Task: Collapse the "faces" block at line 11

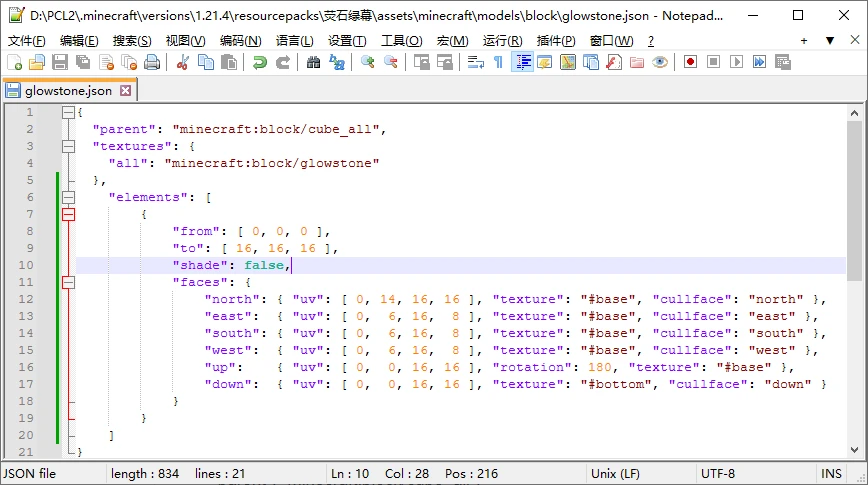Action: pyautogui.click(x=68, y=282)
